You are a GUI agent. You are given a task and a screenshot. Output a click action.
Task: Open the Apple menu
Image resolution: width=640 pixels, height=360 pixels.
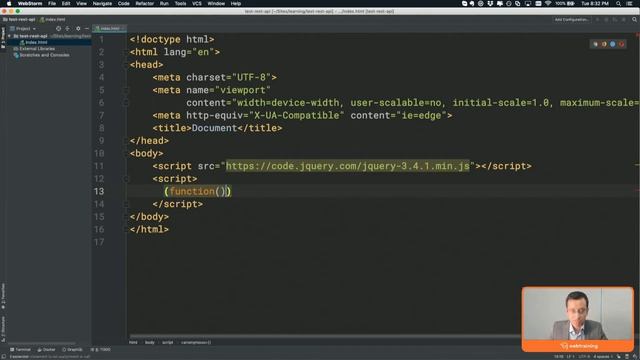click(9, 3)
